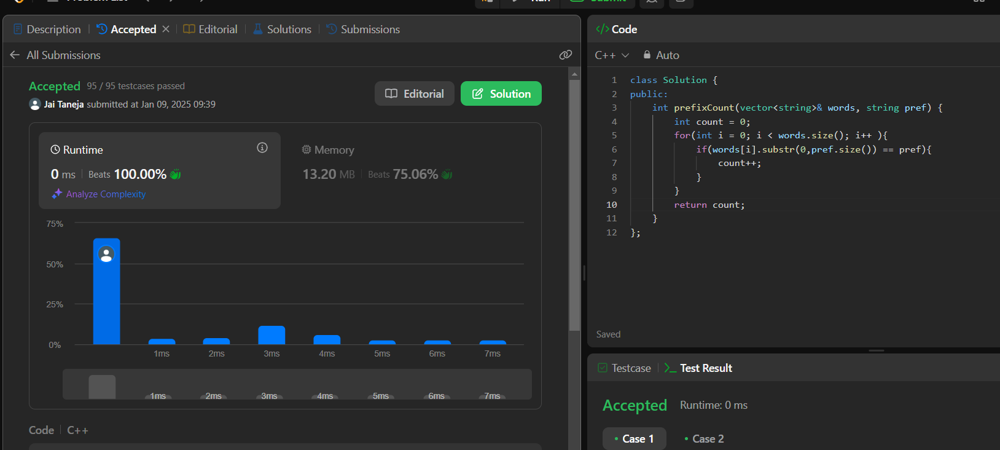Viewport: 1000px width, 450px height.
Task: Select the Case 2 button
Action: coord(703,439)
